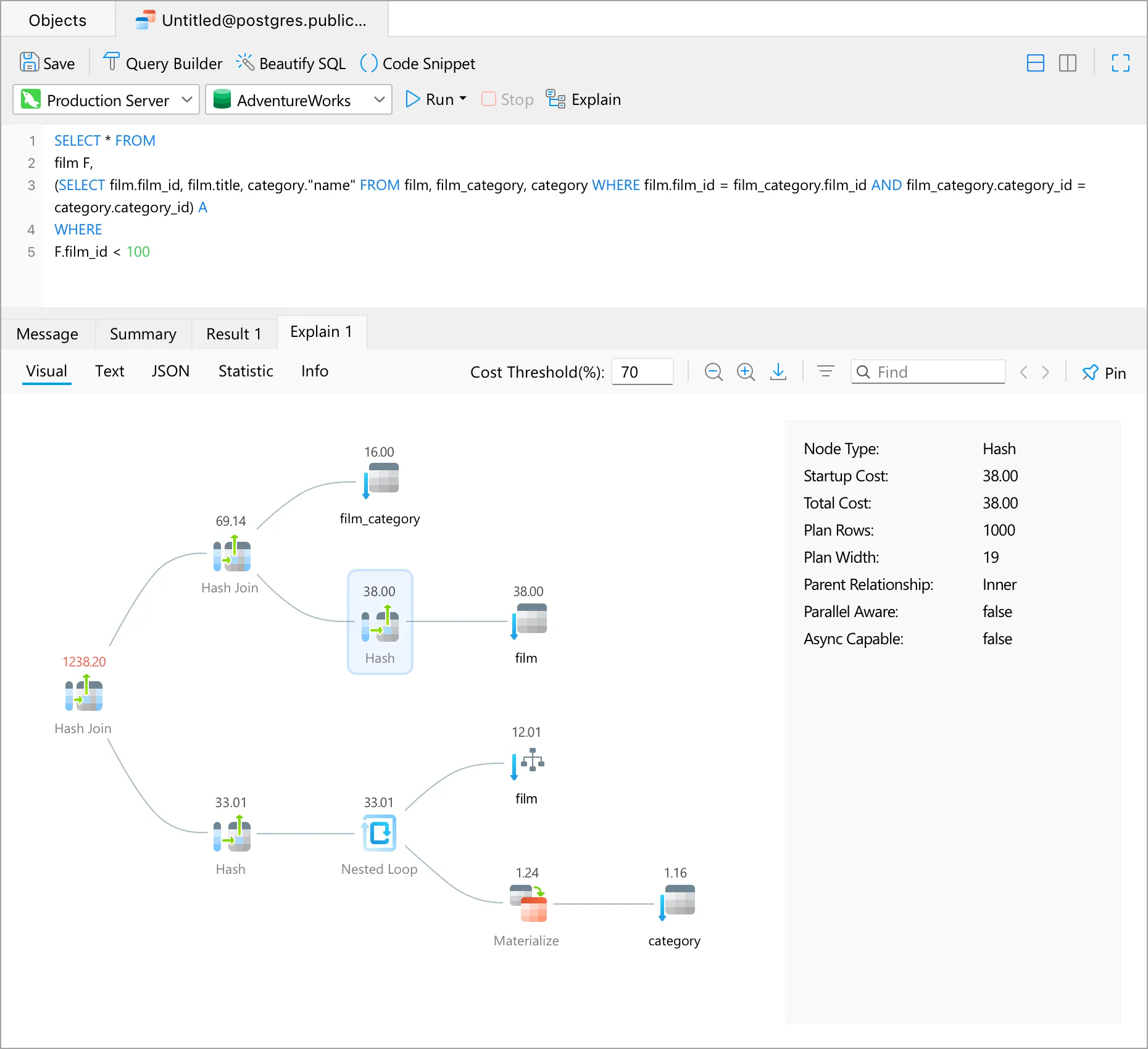Screen dimensions: 1148x1049
Task: Switch to horizontal split layout icon
Action: (x=1036, y=63)
